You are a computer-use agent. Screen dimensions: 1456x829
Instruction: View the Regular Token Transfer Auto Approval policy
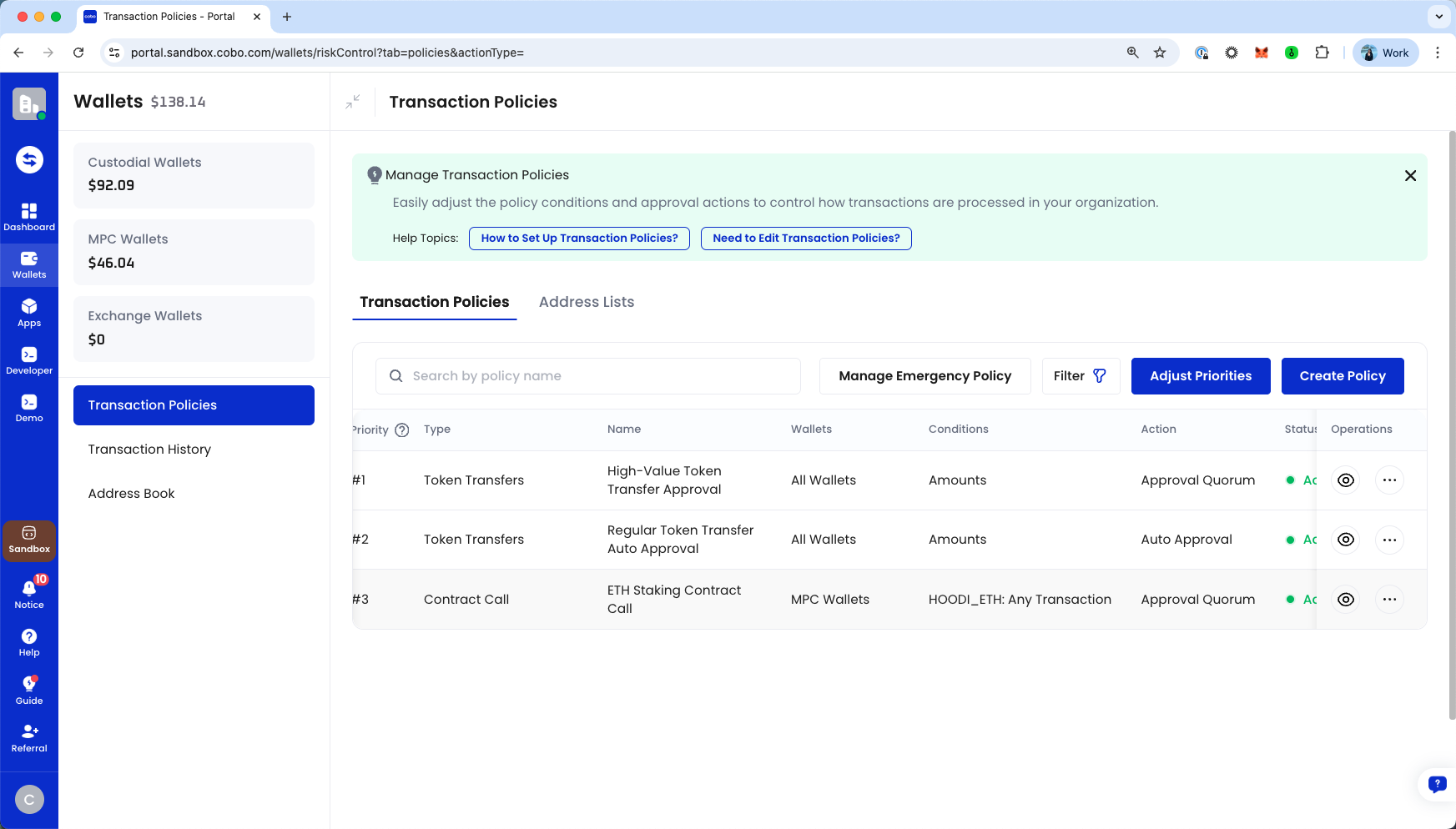[x=1345, y=540]
